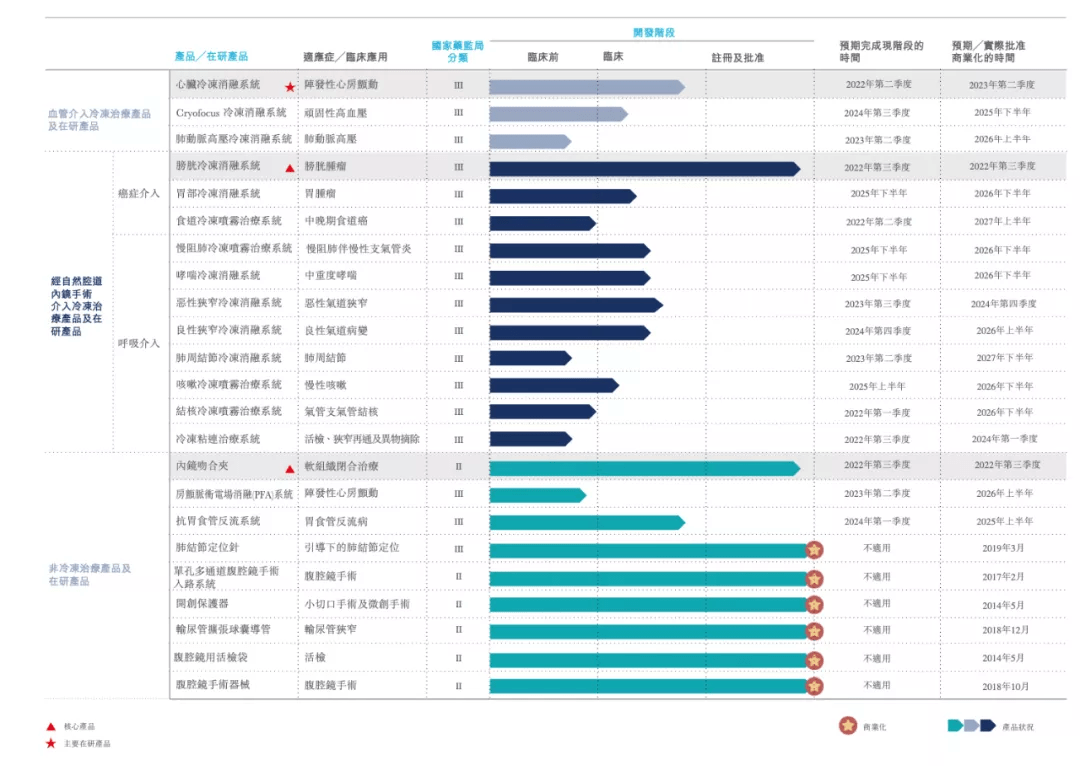Click the 呼吸介入 category label

pos(138,343)
